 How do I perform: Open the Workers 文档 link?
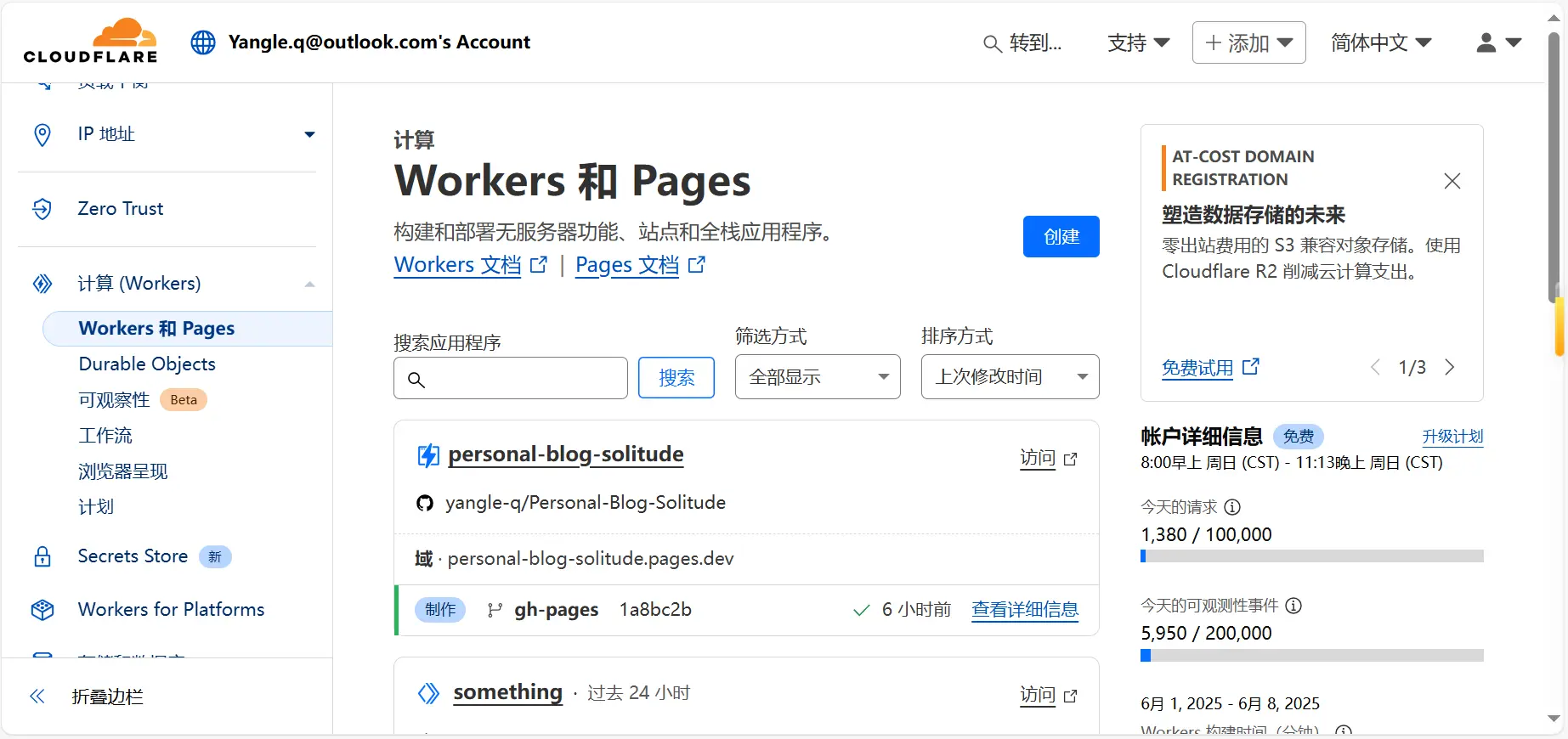(457, 265)
